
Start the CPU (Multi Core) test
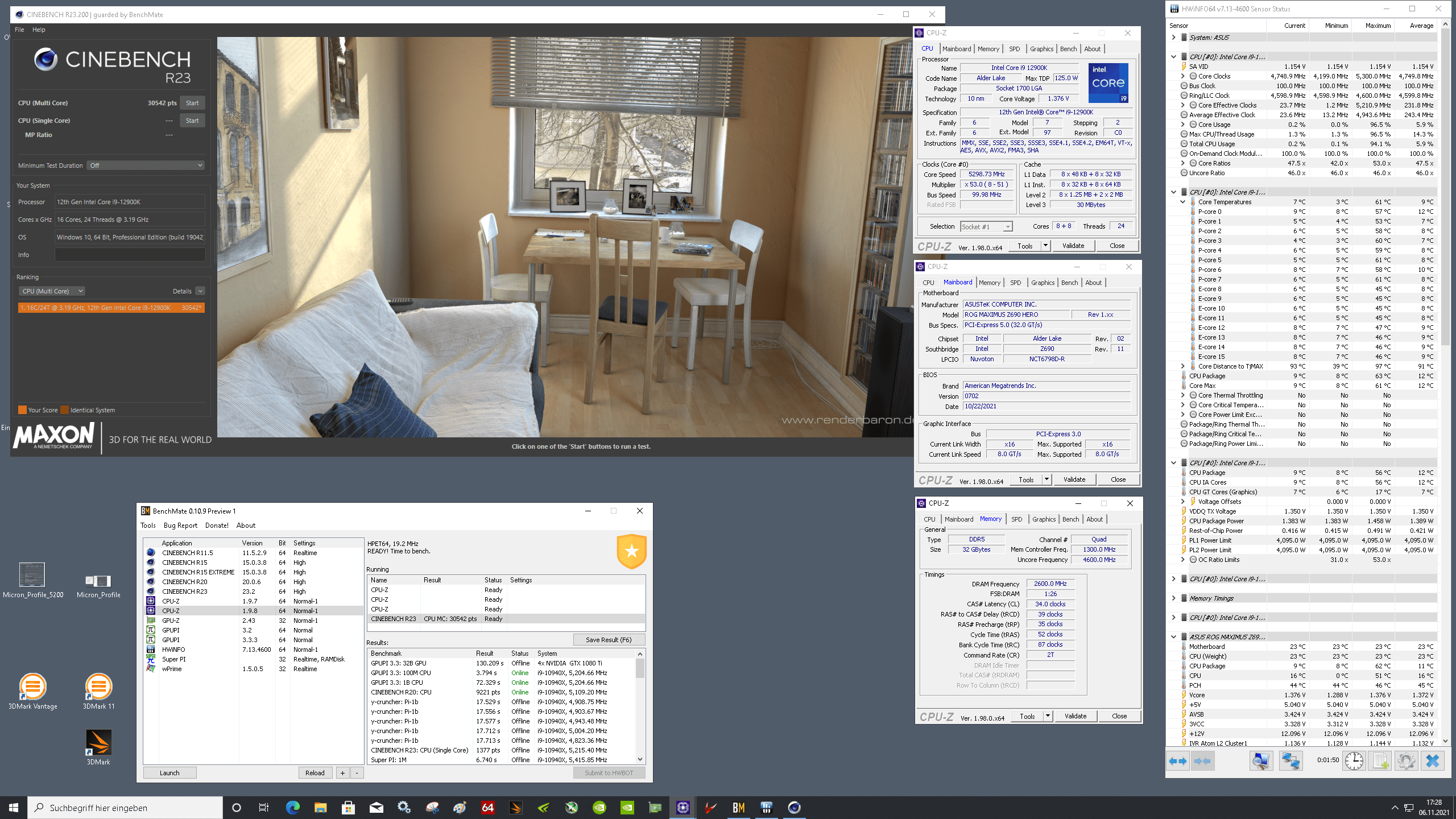tap(192, 103)
